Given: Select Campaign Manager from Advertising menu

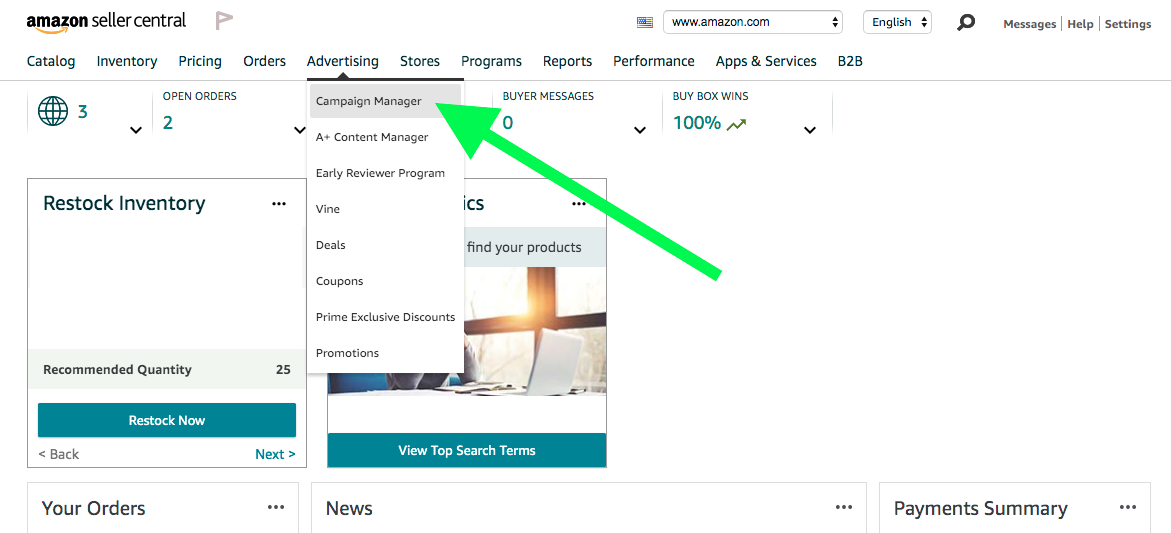Looking at the screenshot, I should click(369, 101).
